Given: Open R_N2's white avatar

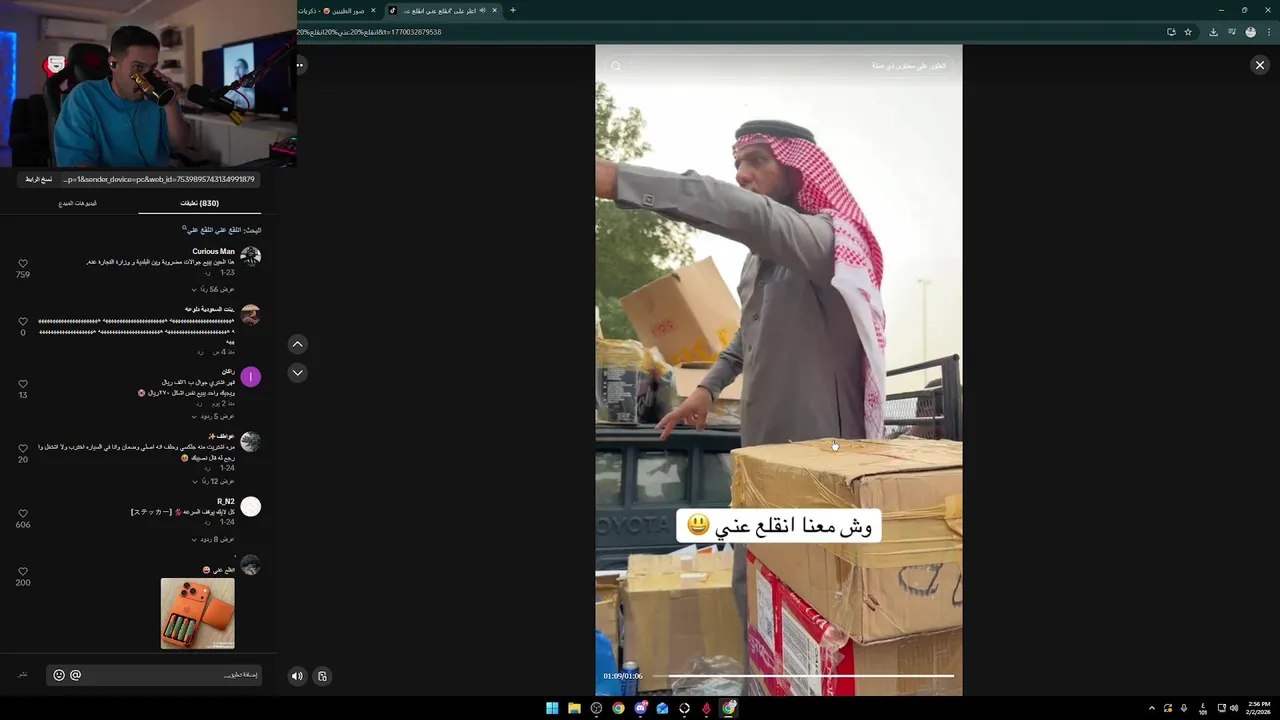Looking at the screenshot, I should [251, 507].
